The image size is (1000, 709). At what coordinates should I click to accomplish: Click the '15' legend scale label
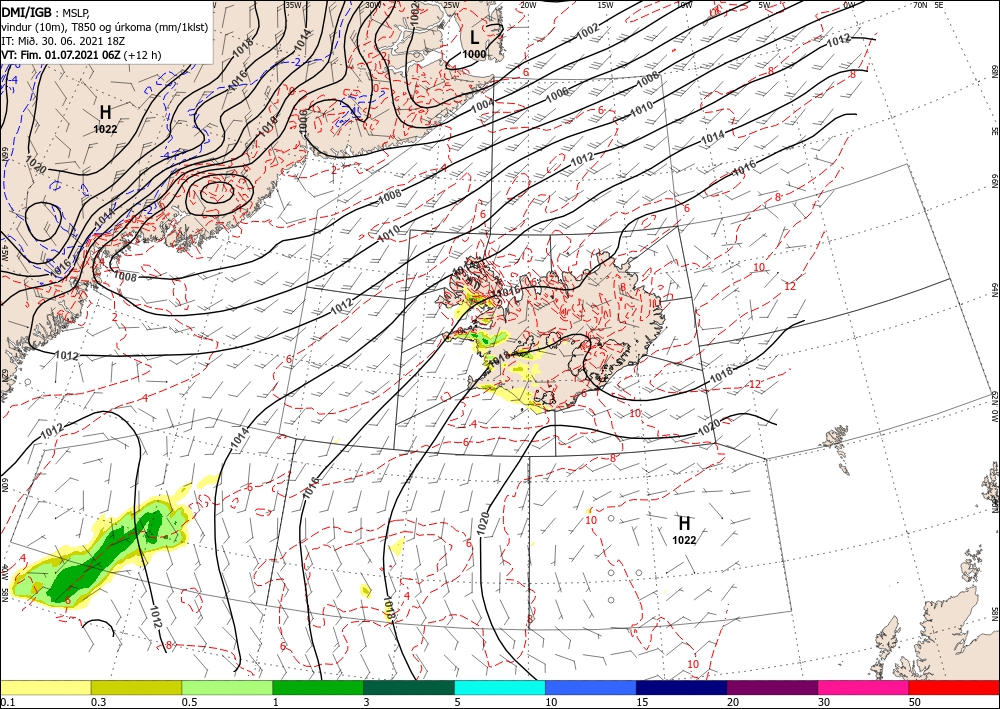[x=642, y=702]
